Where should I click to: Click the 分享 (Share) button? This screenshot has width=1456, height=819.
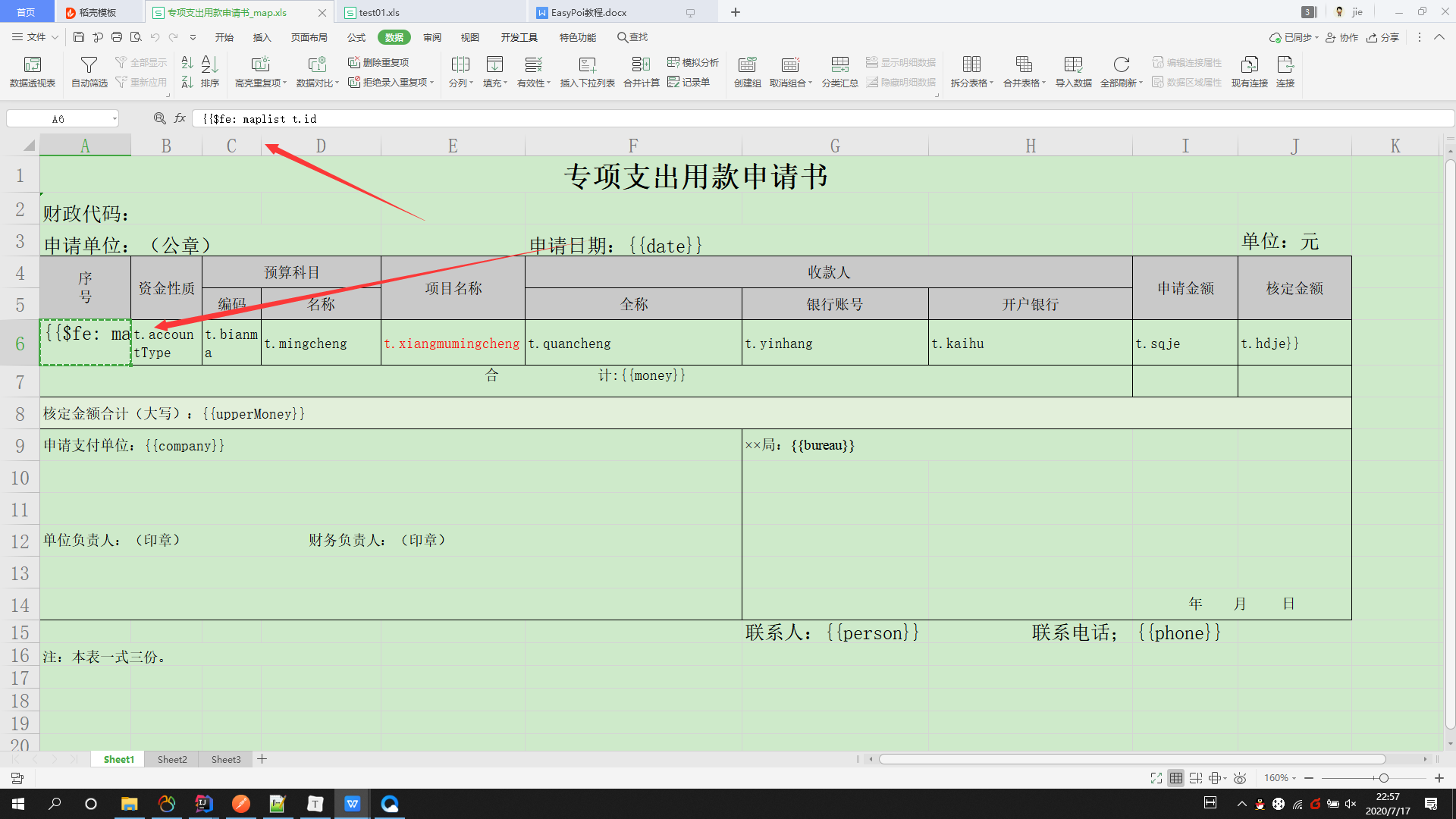(1382, 37)
